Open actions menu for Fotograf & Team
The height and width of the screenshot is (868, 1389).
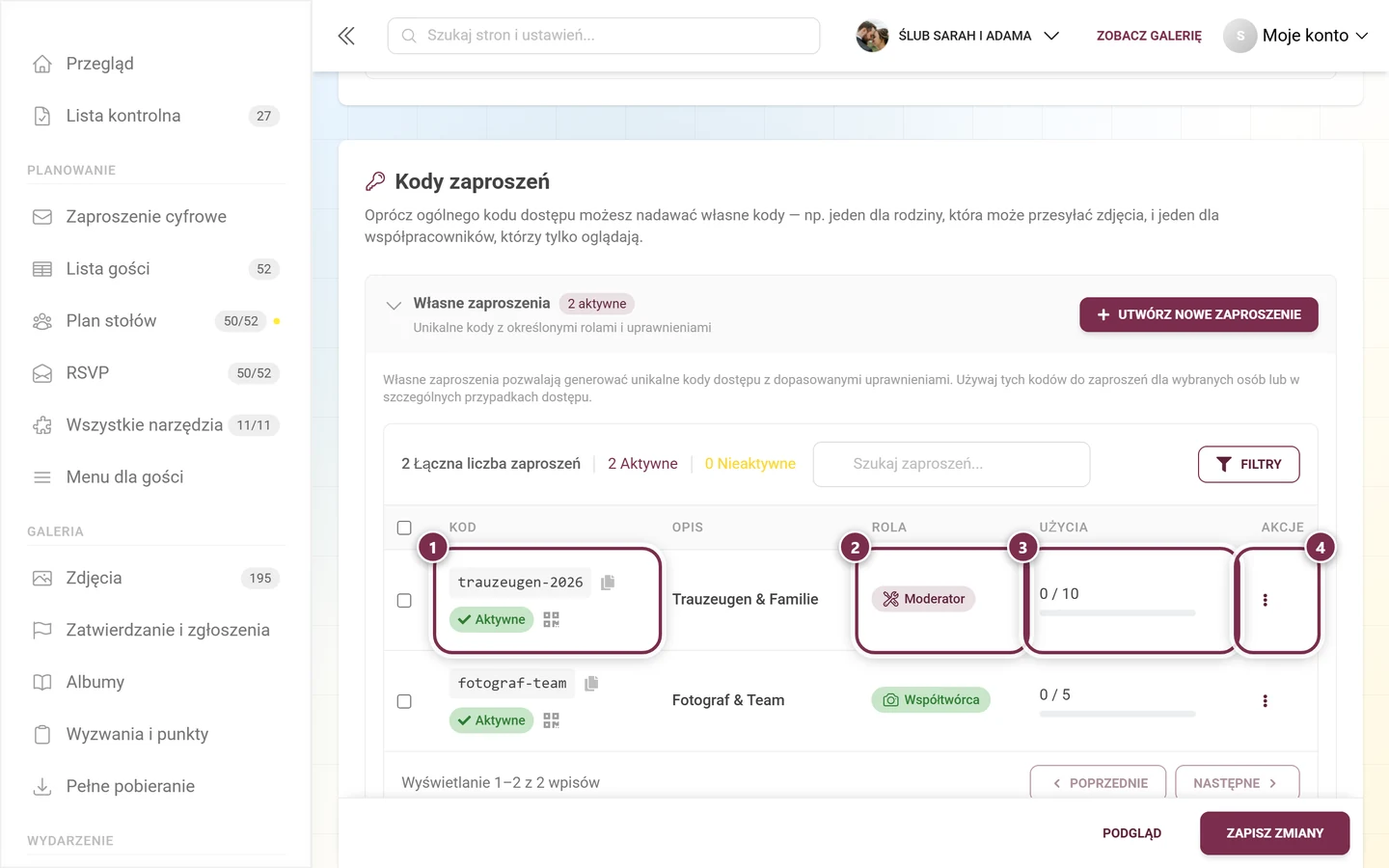[x=1265, y=701]
